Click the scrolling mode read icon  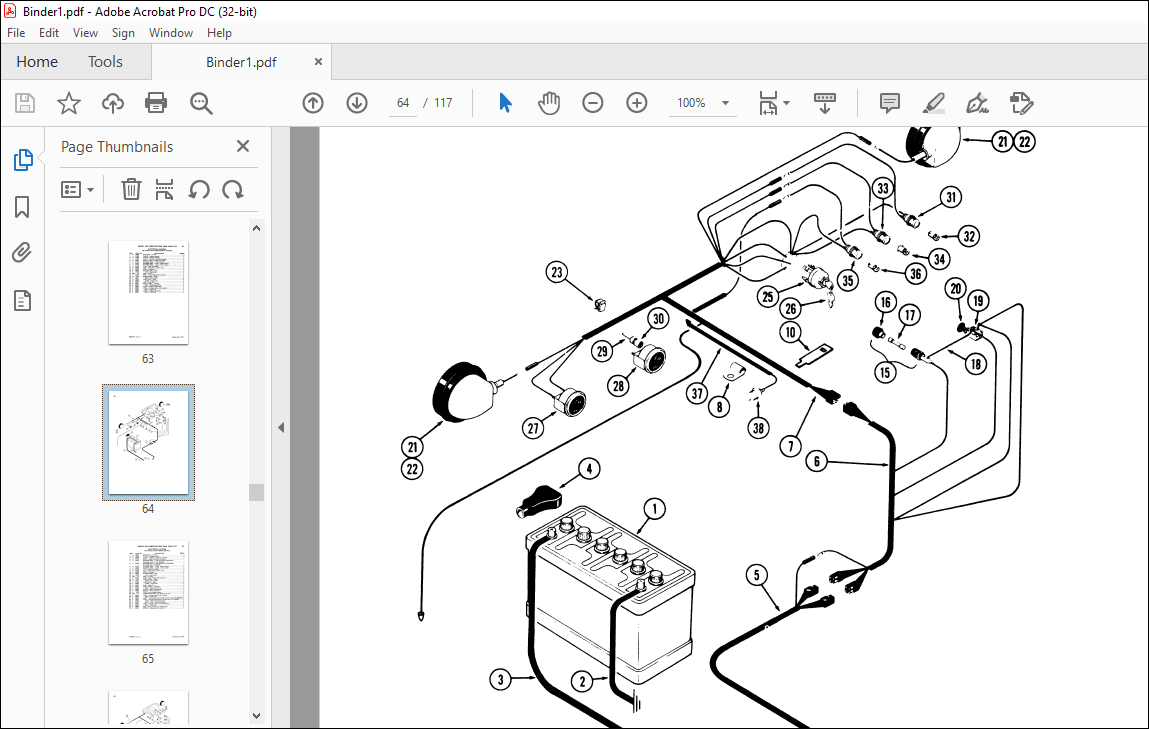[824, 103]
